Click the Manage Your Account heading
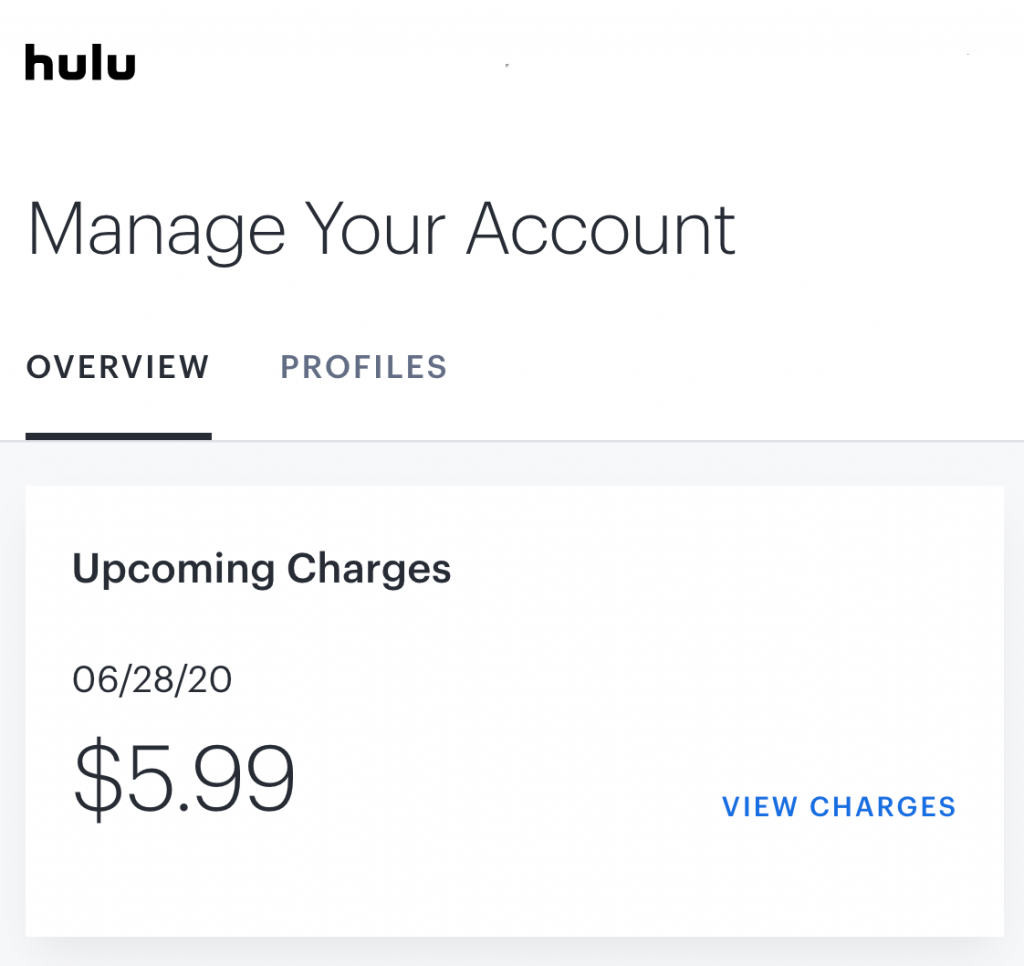 click(381, 231)
